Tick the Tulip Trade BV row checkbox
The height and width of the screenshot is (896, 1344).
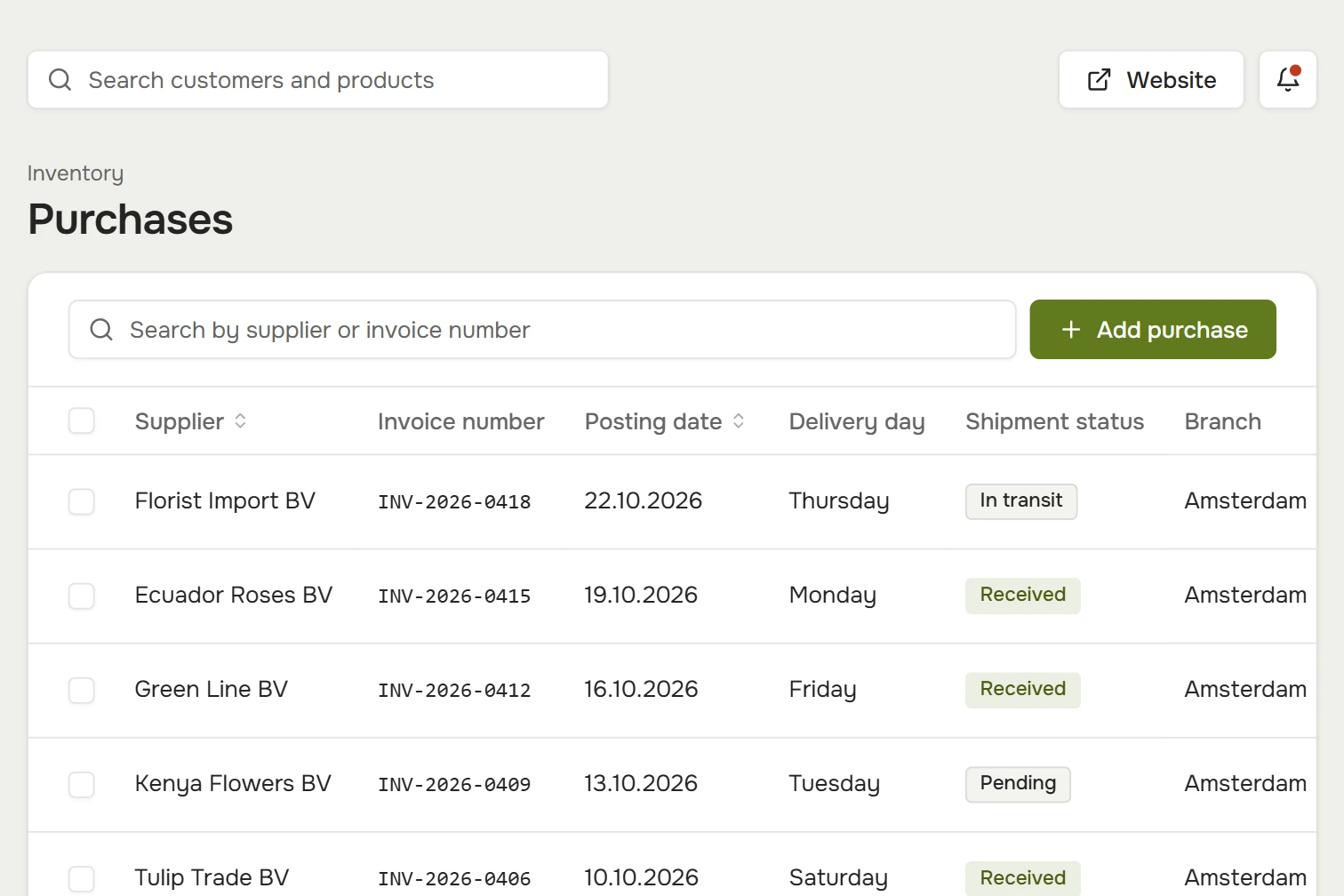82,878
